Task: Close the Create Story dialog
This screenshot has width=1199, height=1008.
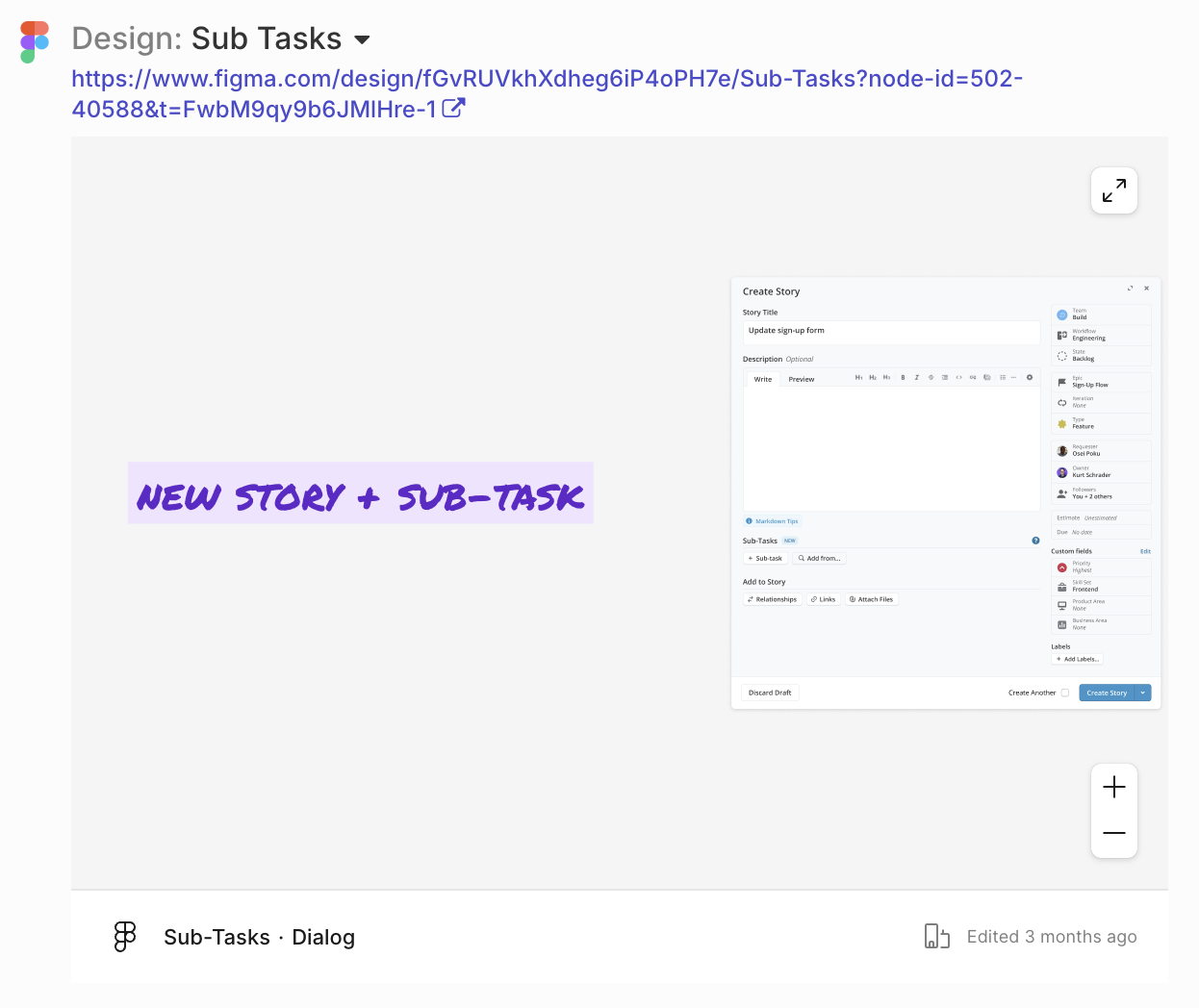Action: pyautogui.click(x=1146, y=288)
